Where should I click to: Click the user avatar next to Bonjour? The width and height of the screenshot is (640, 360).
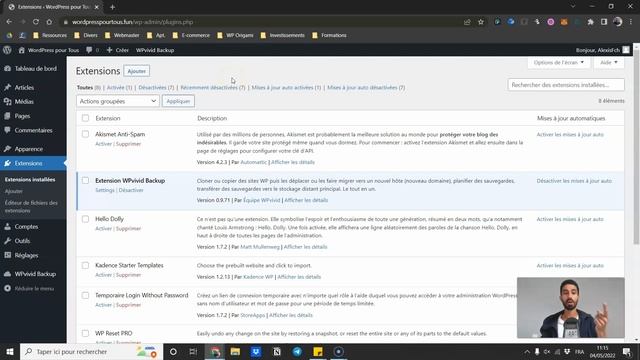coord(626,50)
